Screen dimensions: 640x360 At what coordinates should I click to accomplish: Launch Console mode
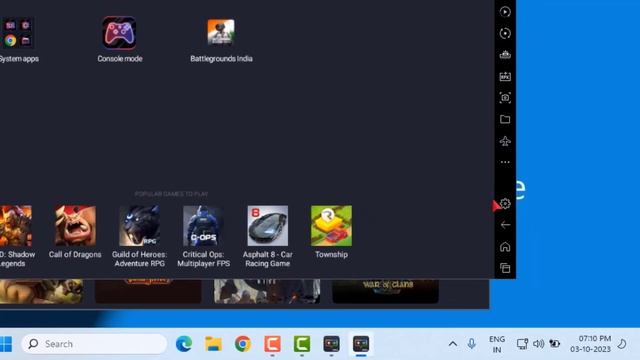pos(119,33)
